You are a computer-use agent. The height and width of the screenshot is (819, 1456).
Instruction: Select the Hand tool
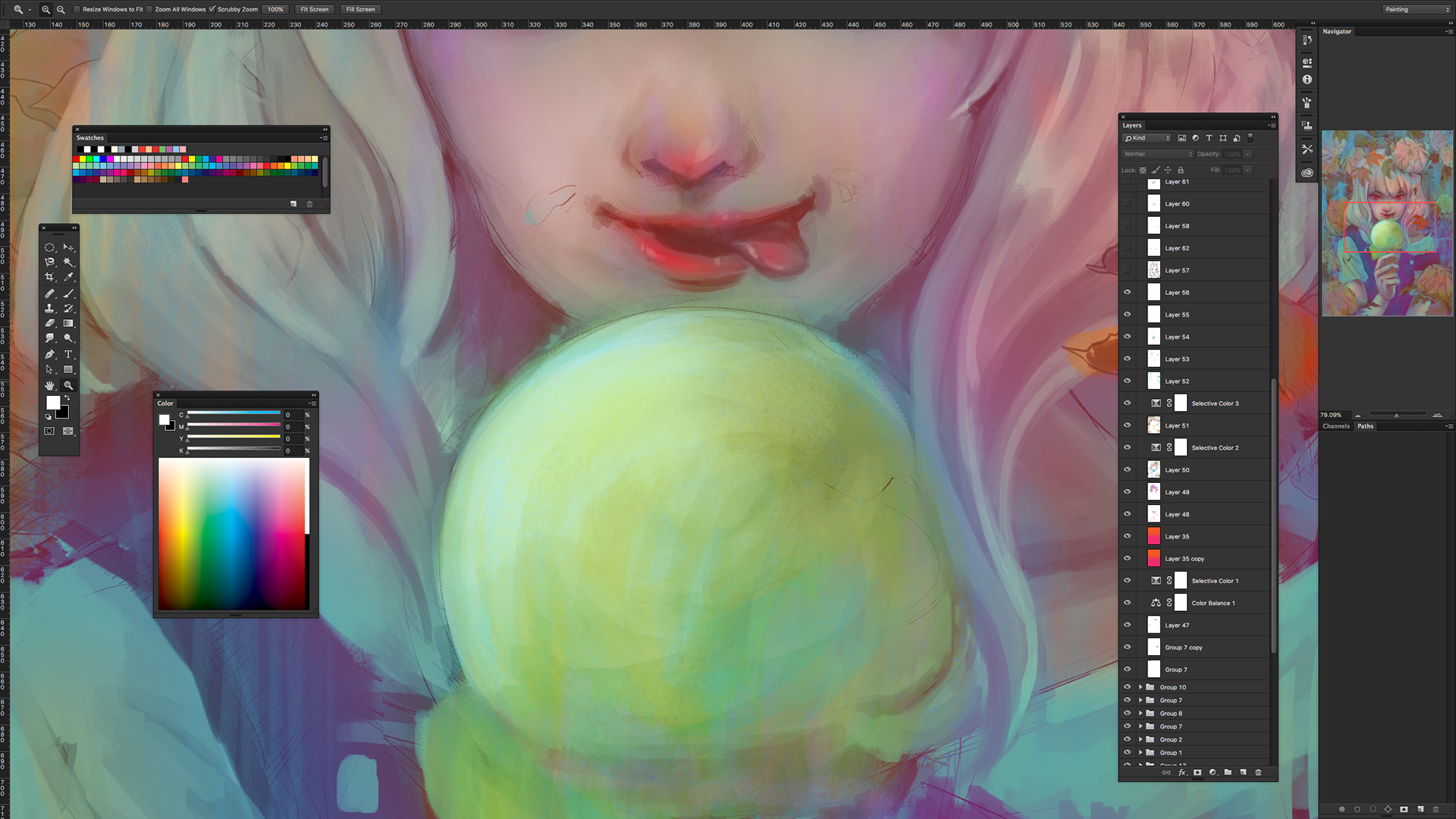point(49,385)
